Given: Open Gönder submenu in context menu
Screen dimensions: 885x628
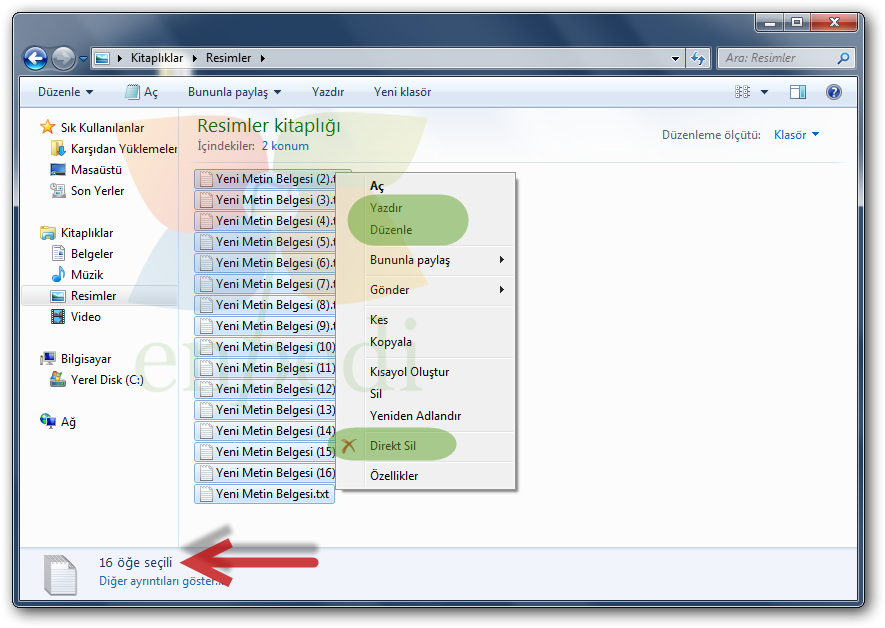Looking at the screenshot, I should pyautogui.click(x=426, y=290).
